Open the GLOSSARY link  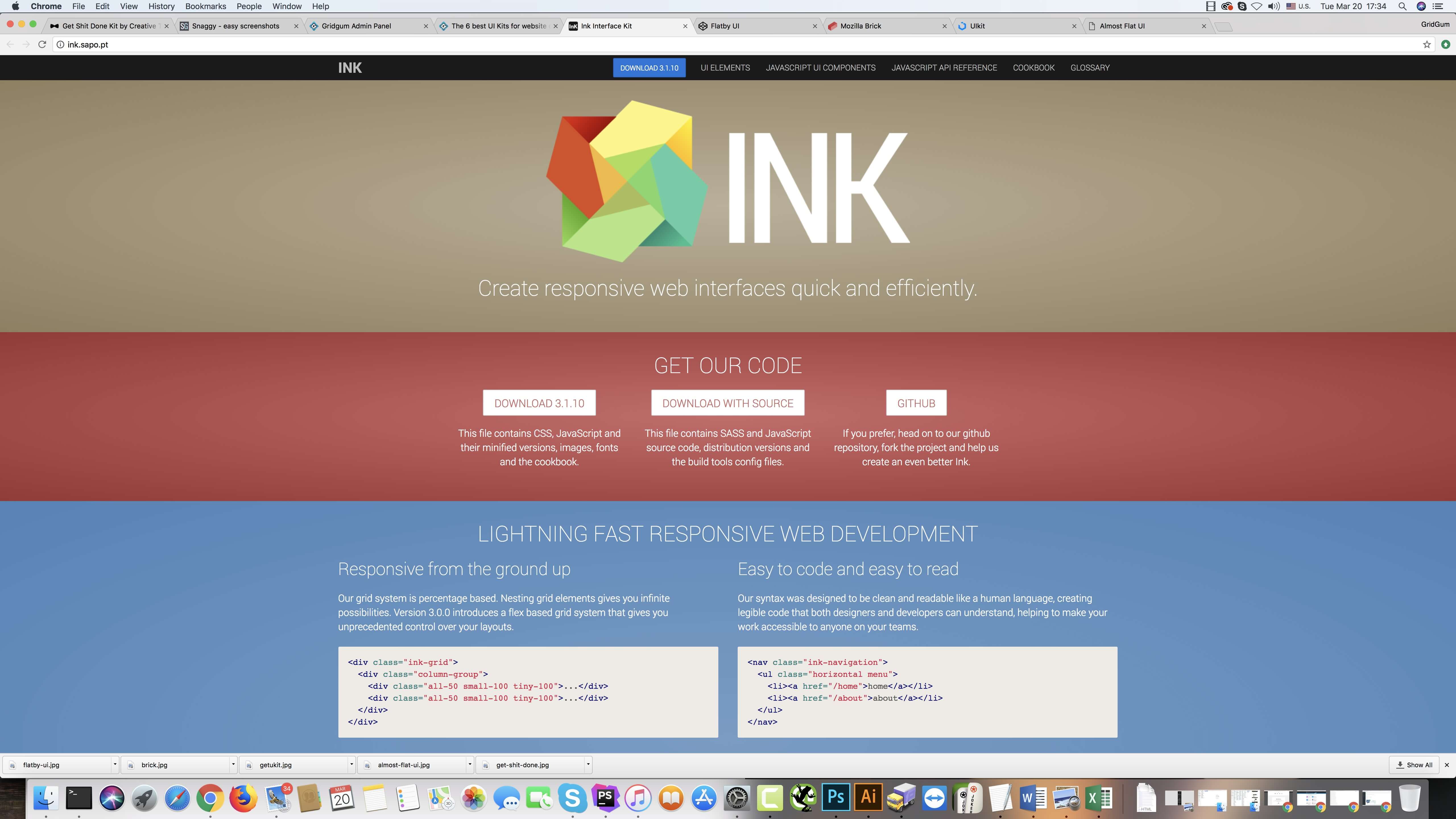coord(1090,68)
